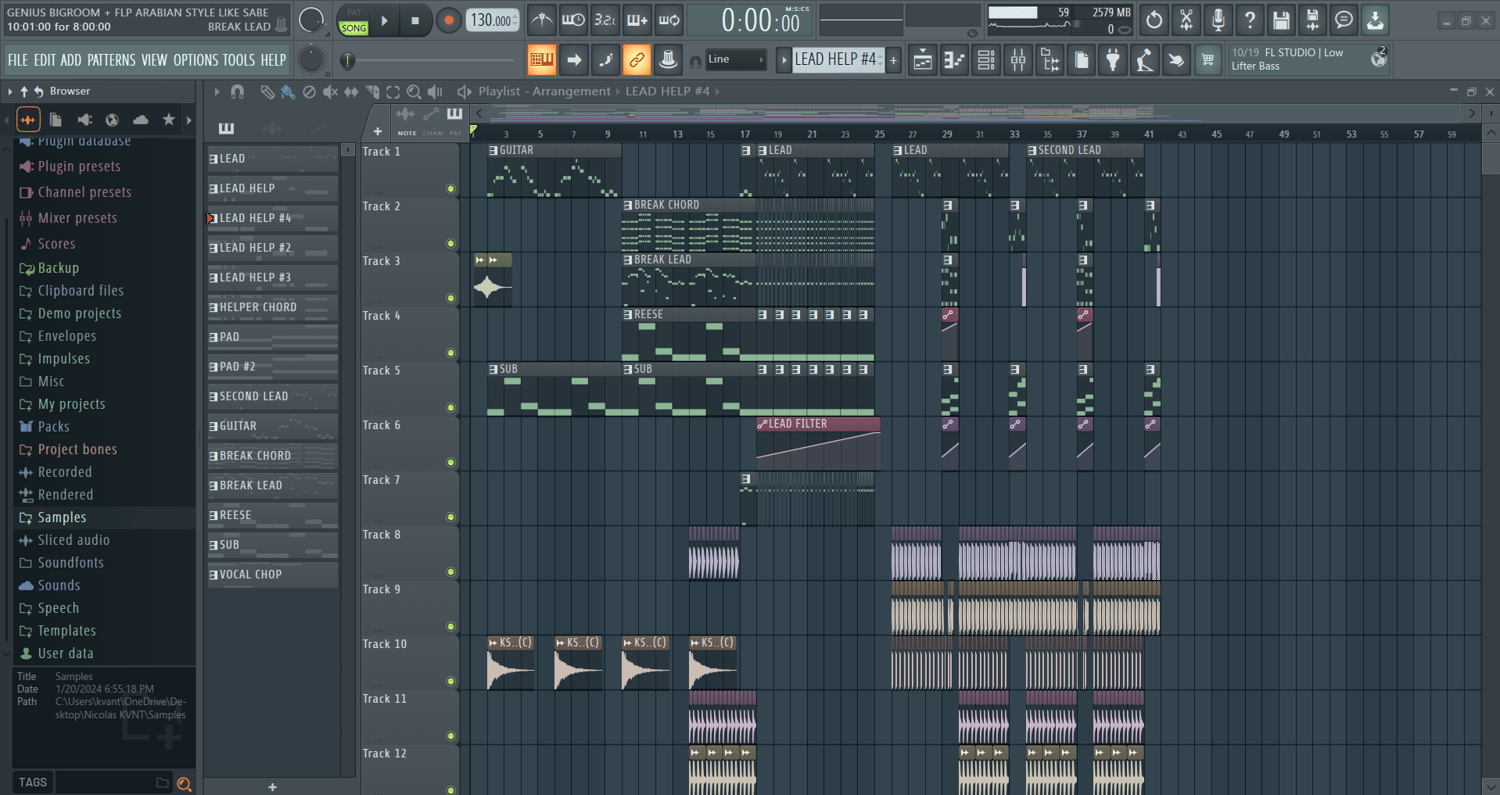Click the one-click microphone recording icon

(1218, 19)
